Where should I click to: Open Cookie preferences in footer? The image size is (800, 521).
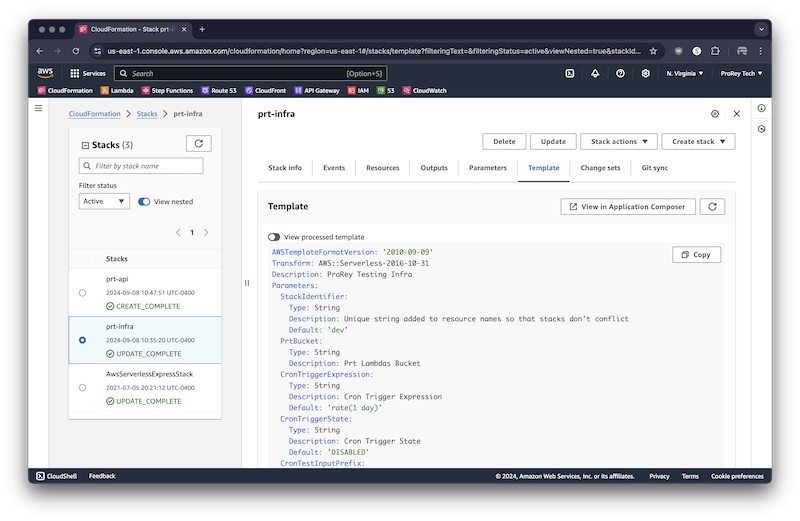[737, 476]
